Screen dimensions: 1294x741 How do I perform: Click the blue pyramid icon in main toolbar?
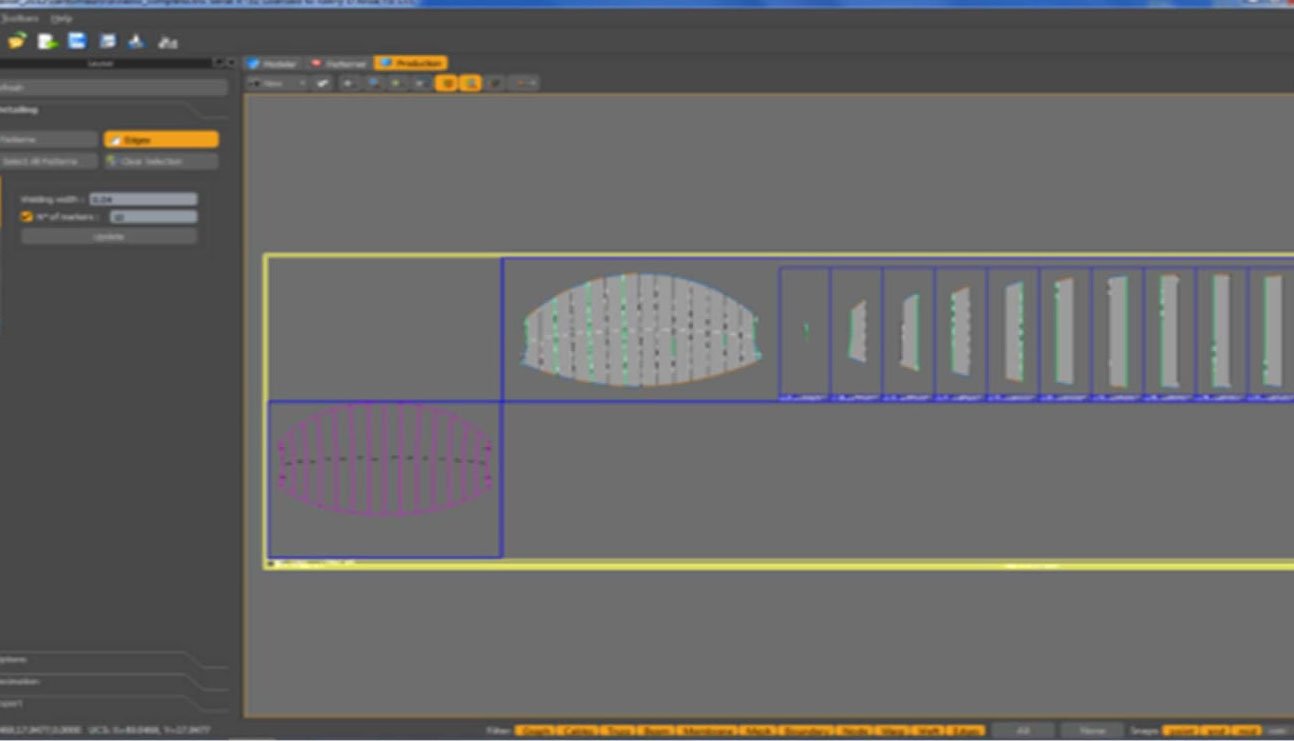137,41
